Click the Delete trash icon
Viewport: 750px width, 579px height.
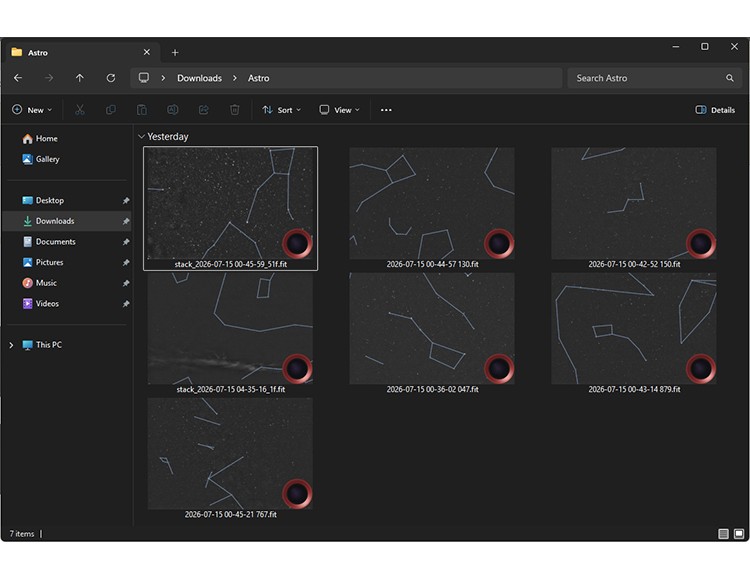click(x=234, y=110)
